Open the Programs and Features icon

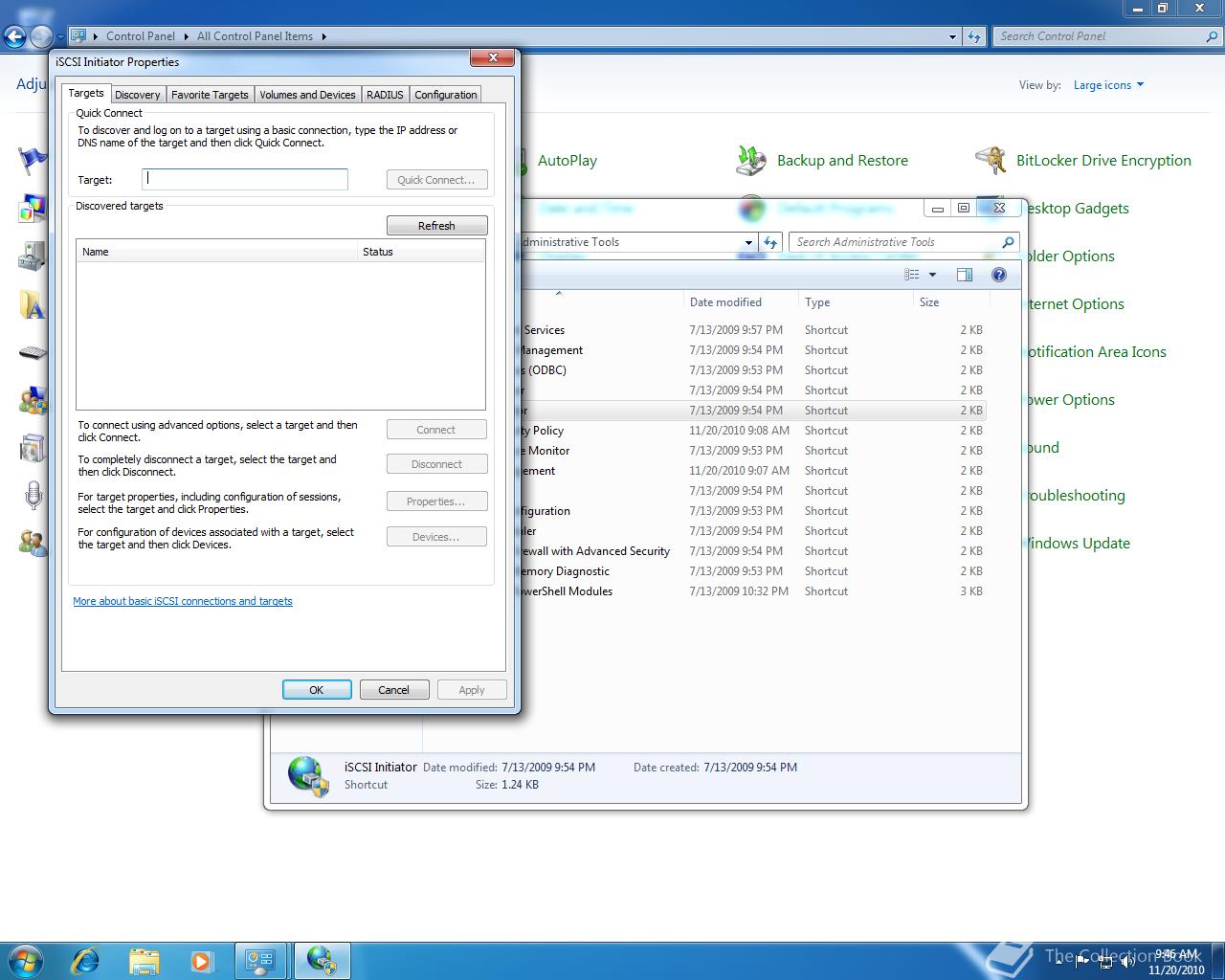click(32, 448)
